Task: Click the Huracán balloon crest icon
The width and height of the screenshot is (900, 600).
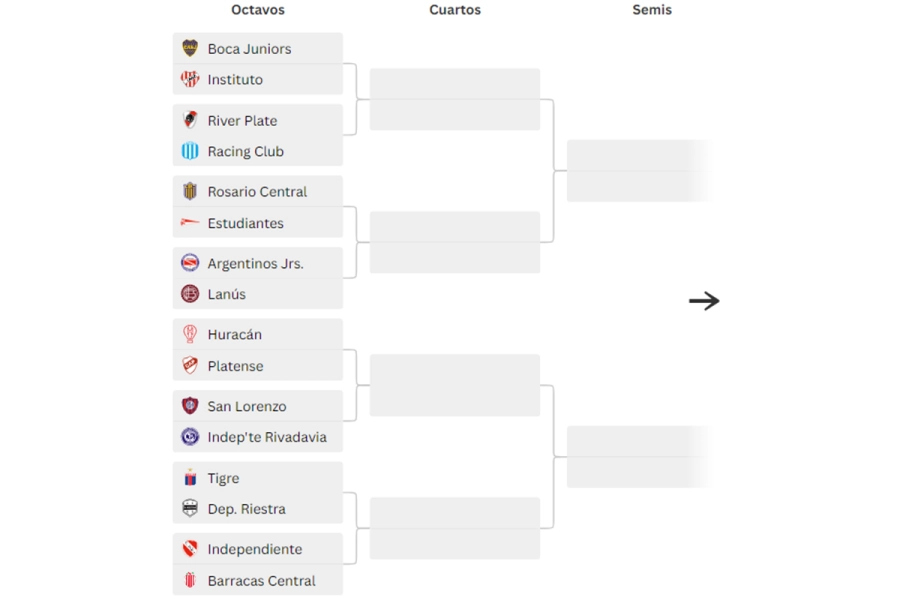Action: (190, 334)
